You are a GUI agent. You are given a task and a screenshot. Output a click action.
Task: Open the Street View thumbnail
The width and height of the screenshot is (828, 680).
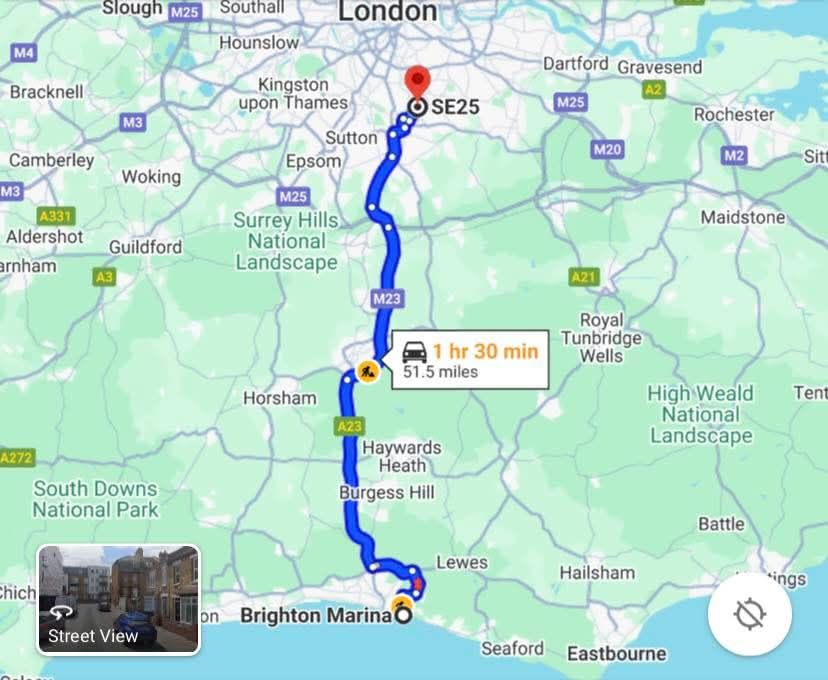(x=119, y=600)
